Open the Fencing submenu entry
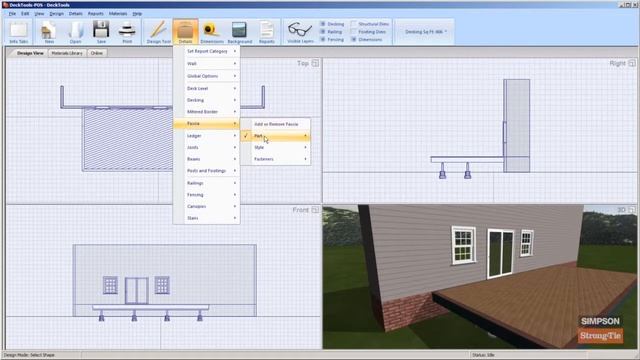The height and width of the screenshot is (360, 640). click(x=207, y=195)
